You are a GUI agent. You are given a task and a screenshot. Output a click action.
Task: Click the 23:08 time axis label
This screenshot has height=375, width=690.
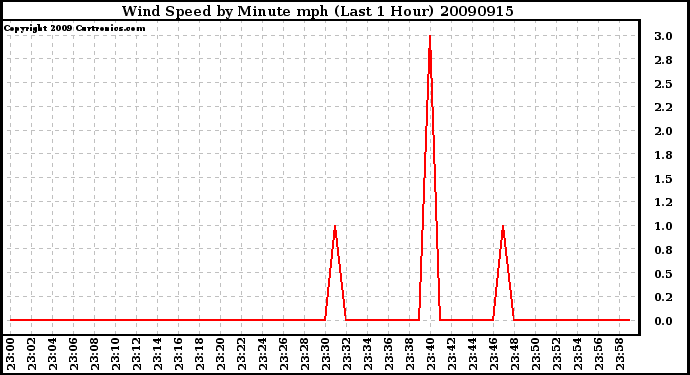click(95, 354)
